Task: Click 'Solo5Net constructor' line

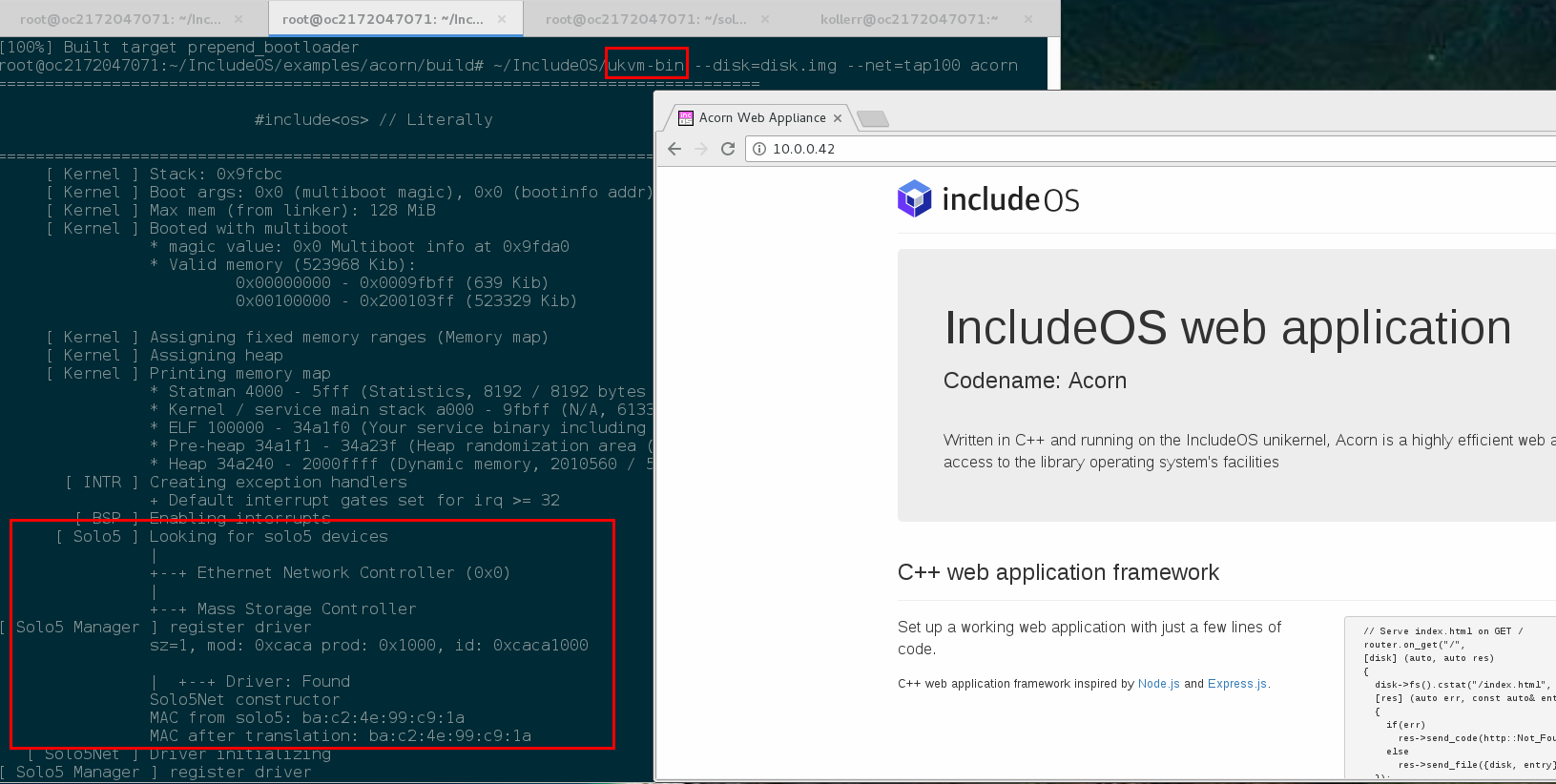Action: point(244,699)
